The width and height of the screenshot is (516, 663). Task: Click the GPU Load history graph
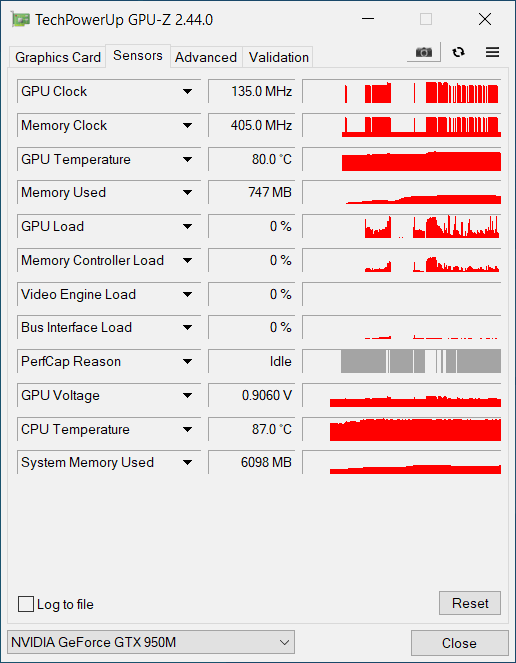pos(402,226)
